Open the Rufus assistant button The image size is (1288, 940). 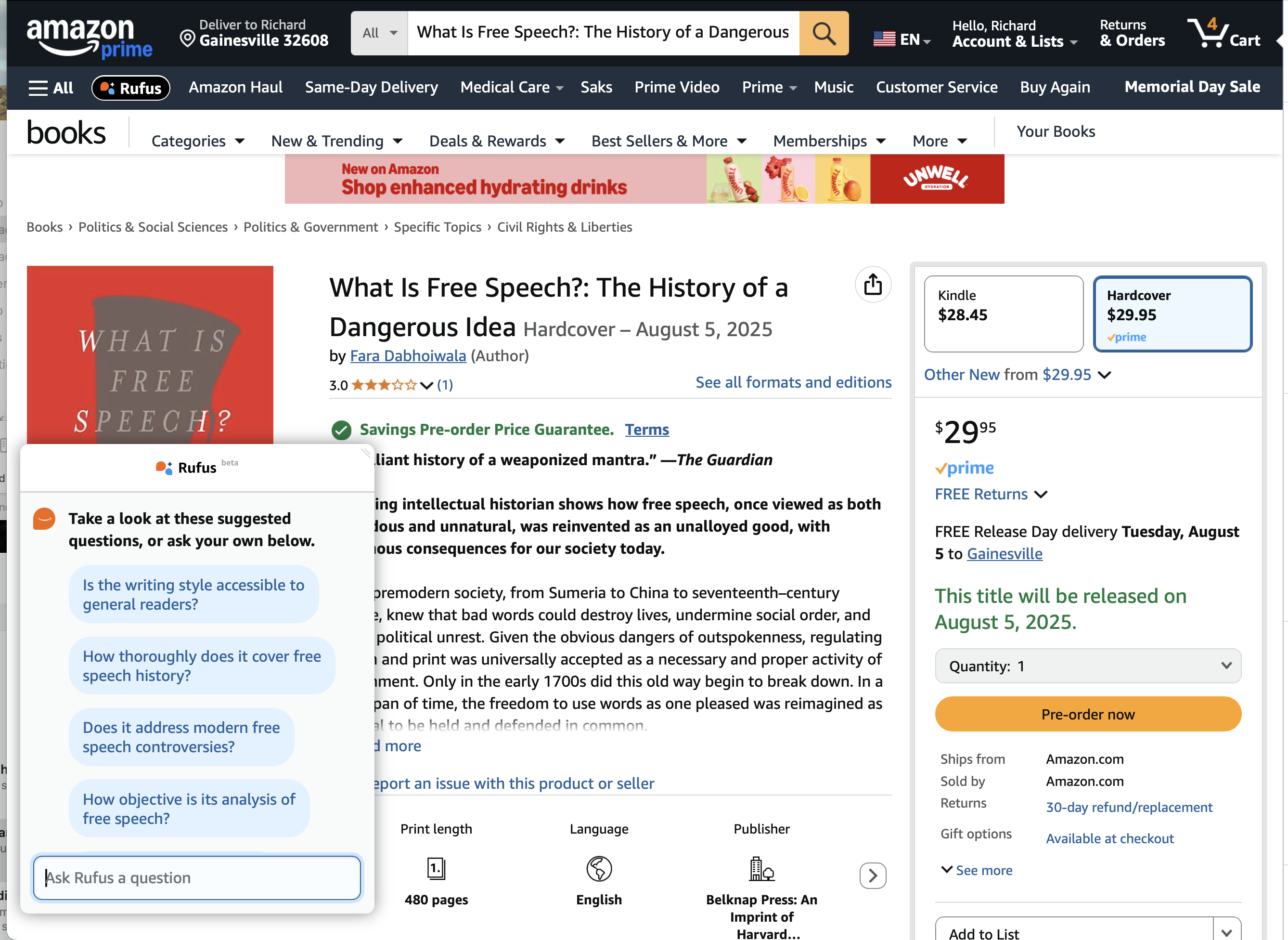[x=131, y=88]
